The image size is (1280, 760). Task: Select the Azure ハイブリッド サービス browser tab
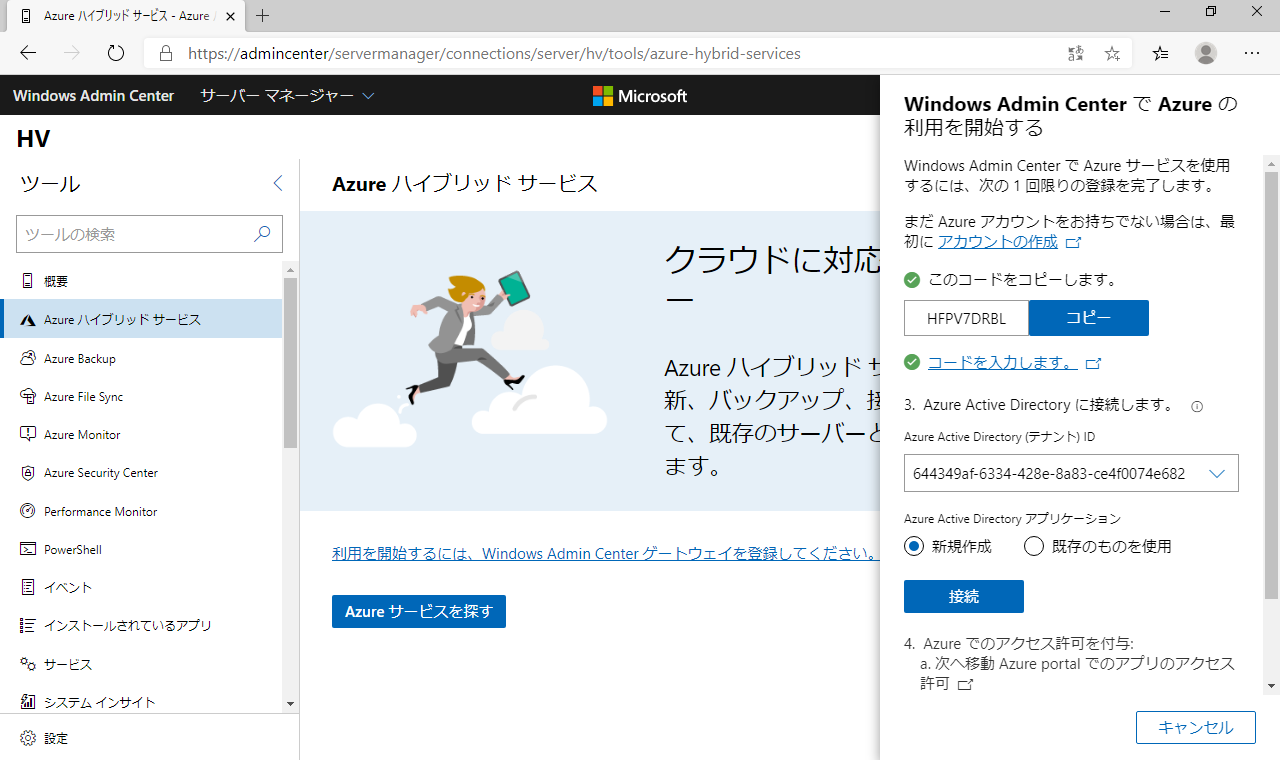click(127, 16)
